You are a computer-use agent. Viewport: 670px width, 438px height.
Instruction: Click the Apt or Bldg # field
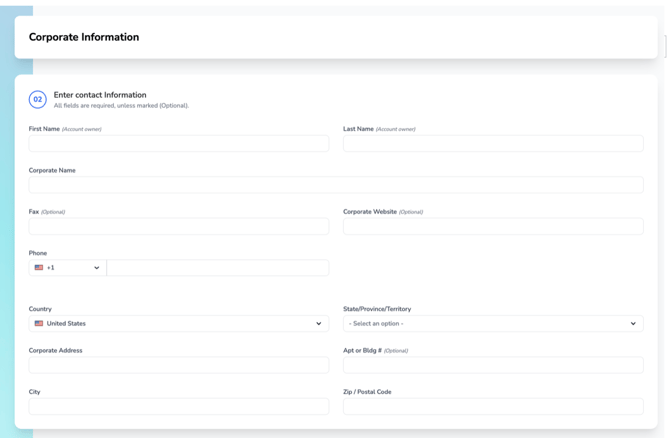[x=493, y=365]
